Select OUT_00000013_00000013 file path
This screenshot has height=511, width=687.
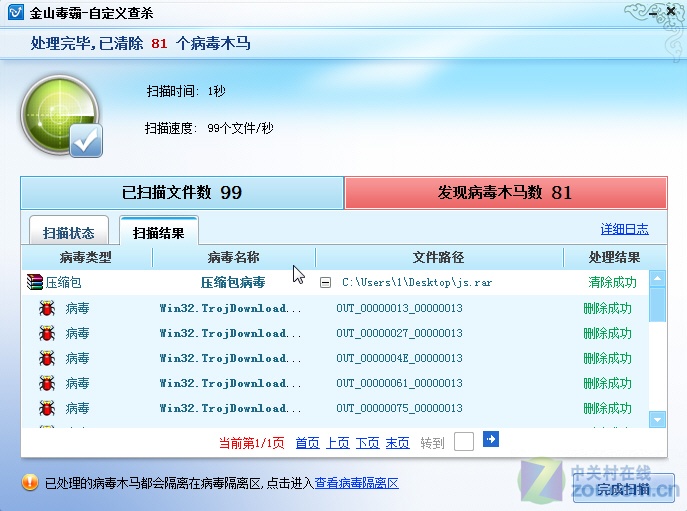coord(399,308)
